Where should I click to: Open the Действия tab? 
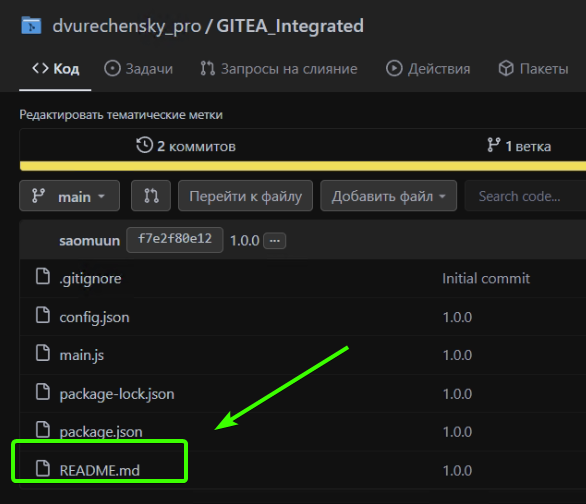[x=428, y=69]
